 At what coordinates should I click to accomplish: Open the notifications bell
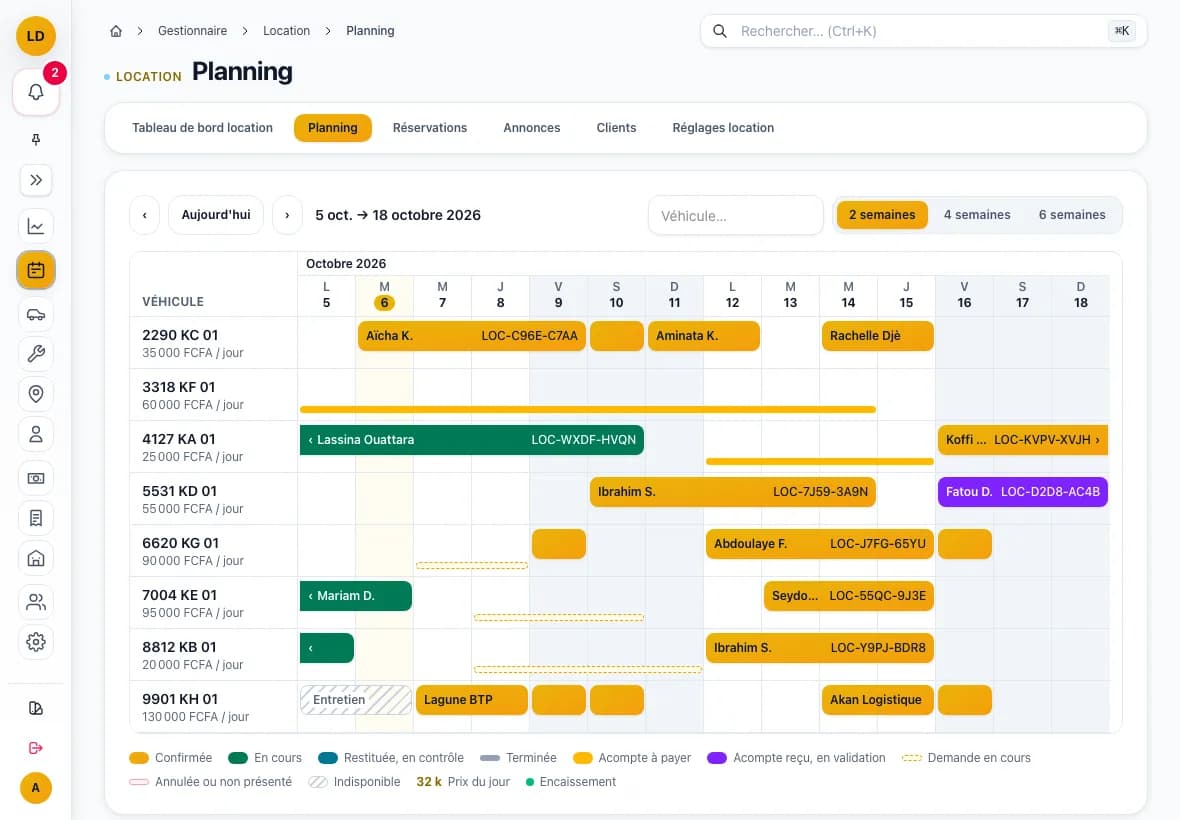tap(35, 93)
